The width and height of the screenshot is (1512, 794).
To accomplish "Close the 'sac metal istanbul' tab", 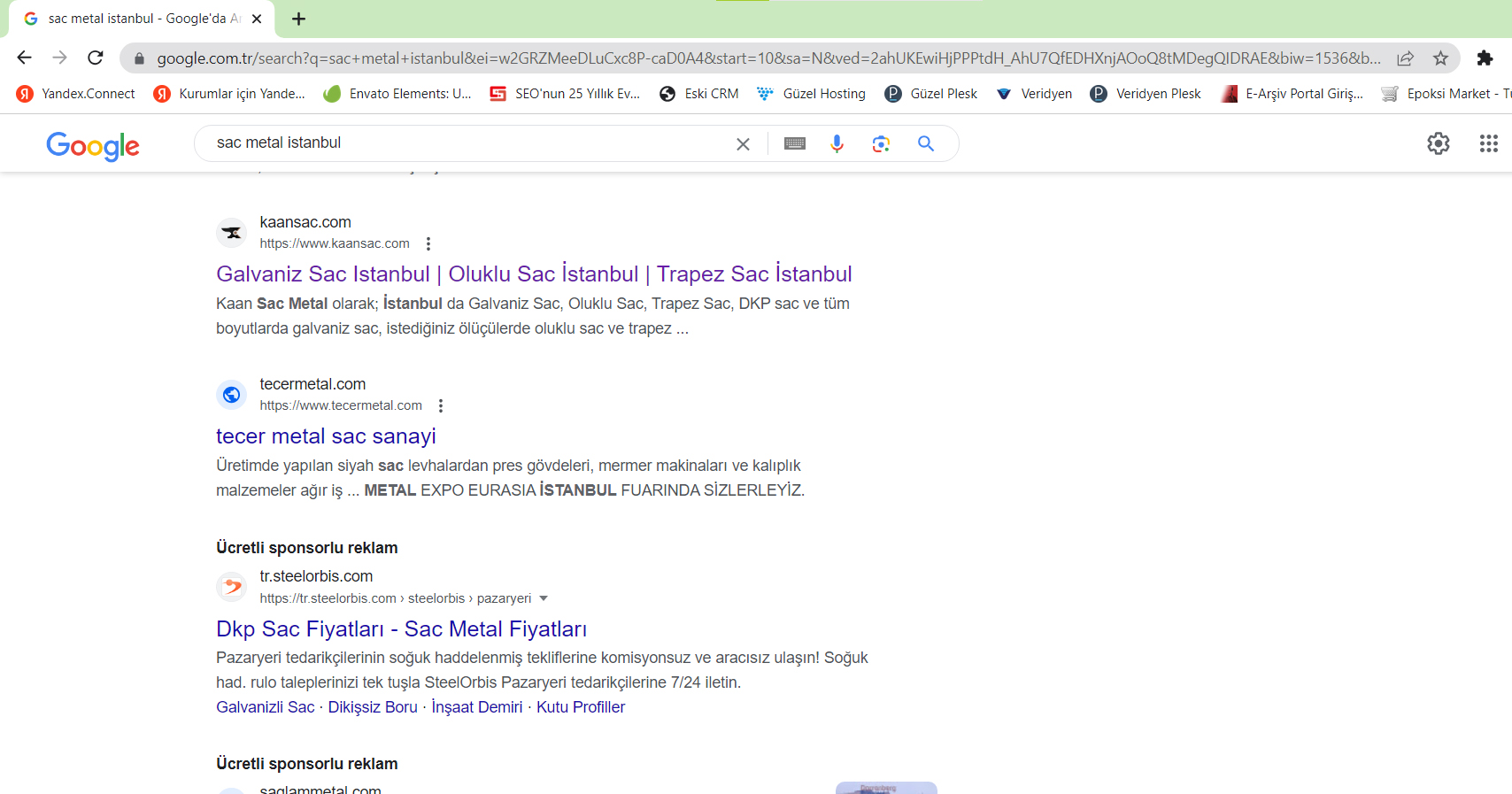I will pos(257,19).
